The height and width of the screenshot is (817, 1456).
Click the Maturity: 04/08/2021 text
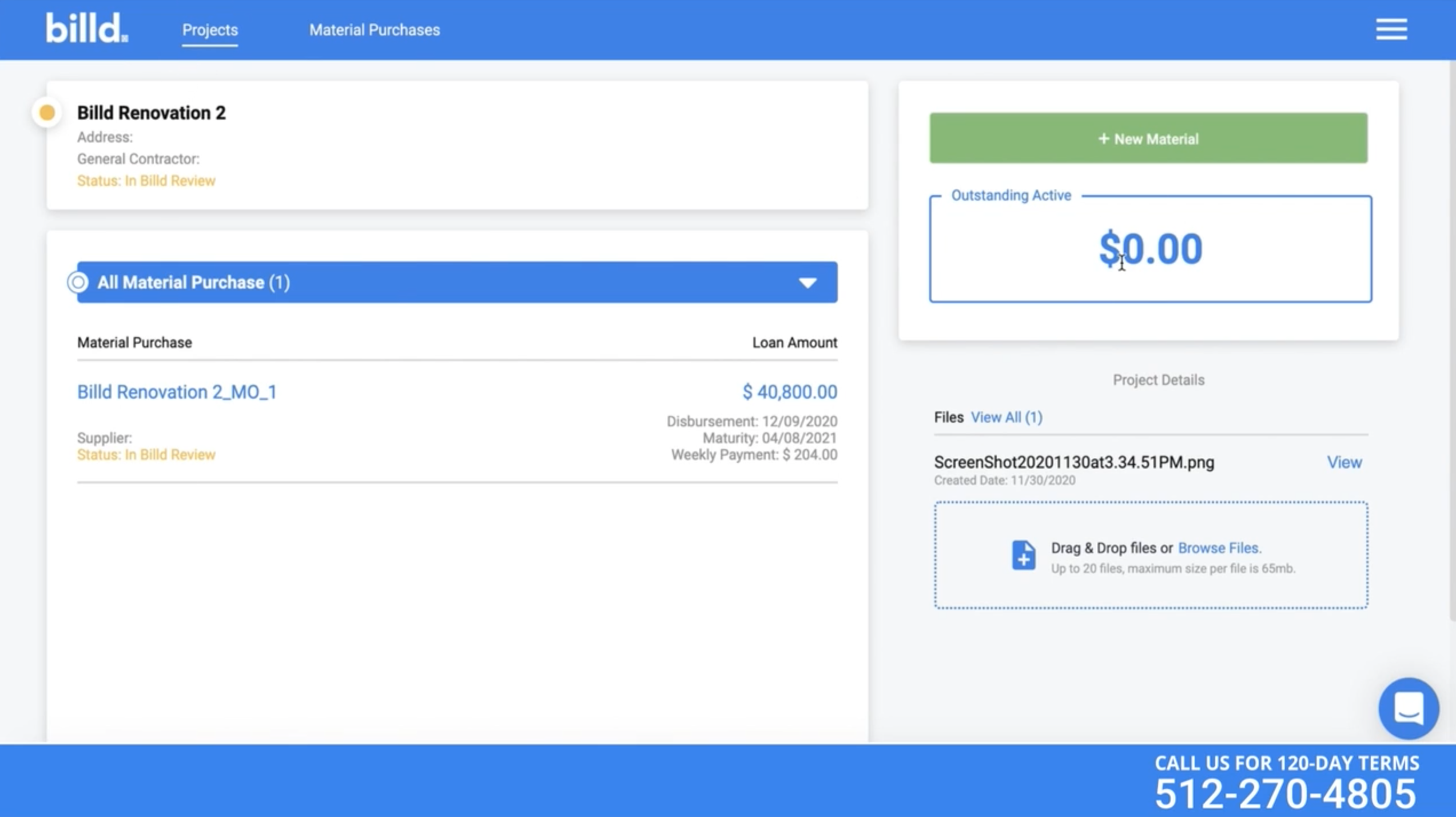click(x=770, y=438)
